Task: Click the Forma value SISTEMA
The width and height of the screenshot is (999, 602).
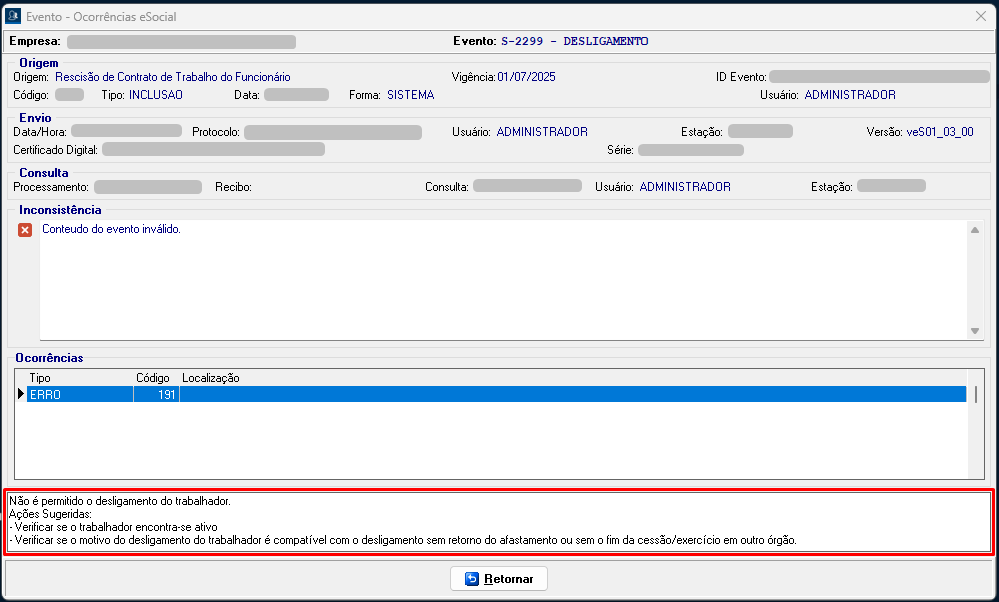Action: pyautogui.click(x=410, y=95)
